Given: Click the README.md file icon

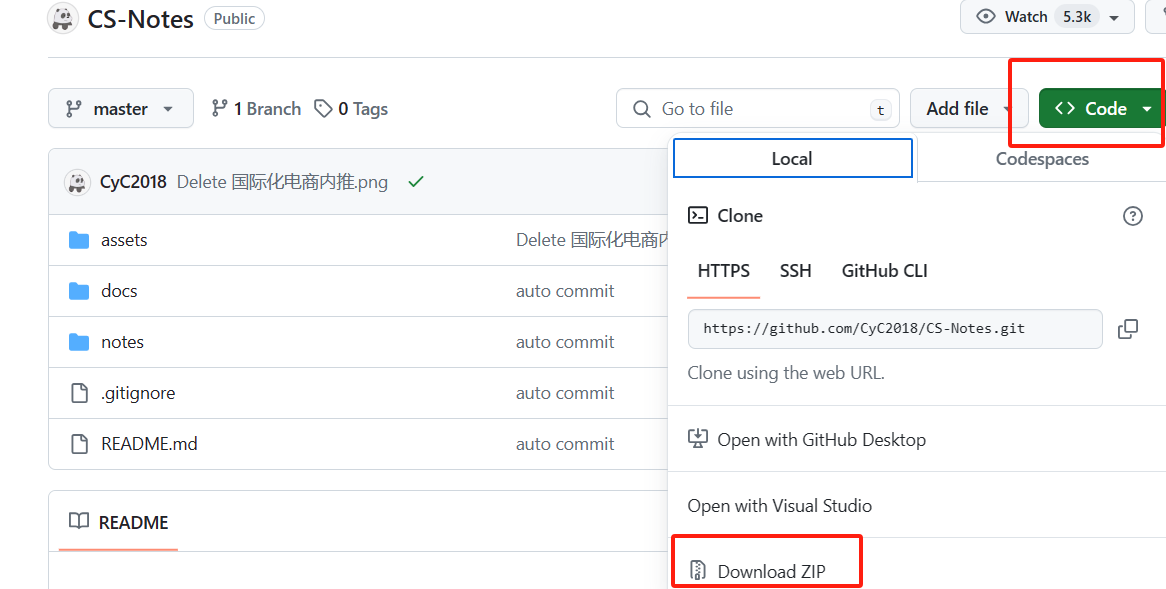Looking at the screenshot, I should click(x=79, y=444).
